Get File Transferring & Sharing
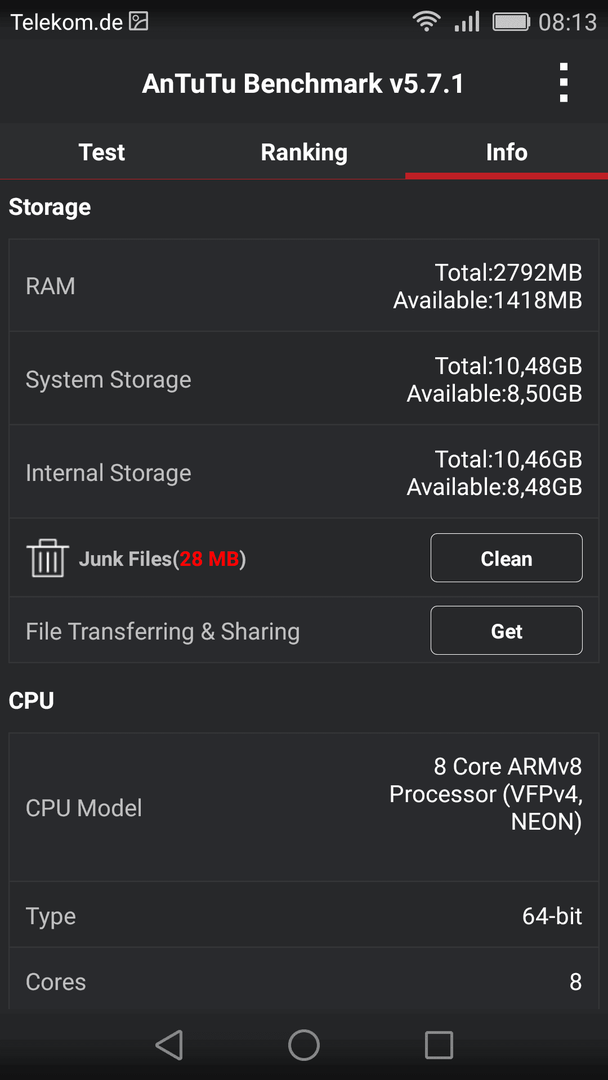608x1080 pixels. [x=506, y=630]
